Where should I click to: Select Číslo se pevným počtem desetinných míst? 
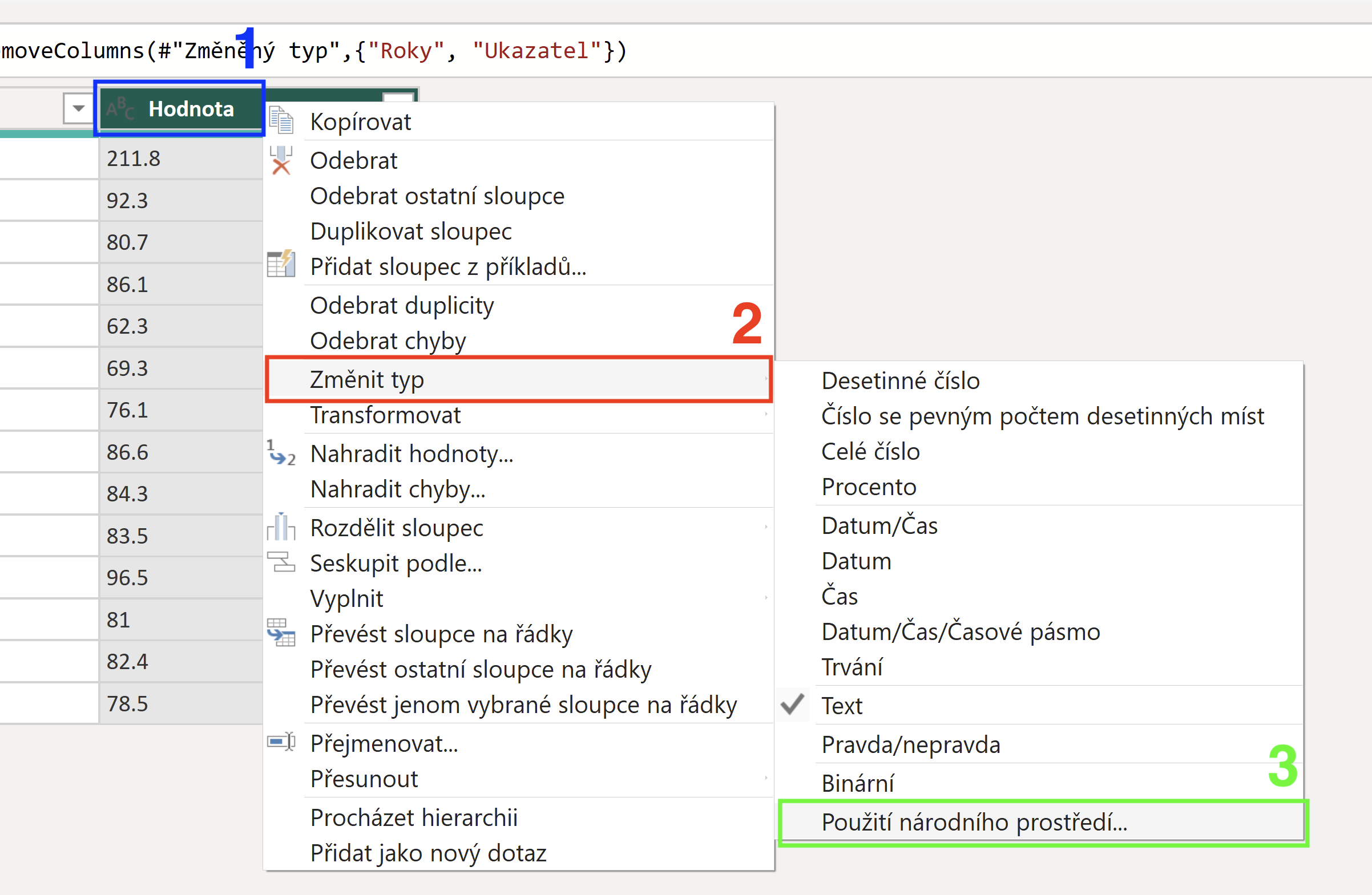(1039, 415)
